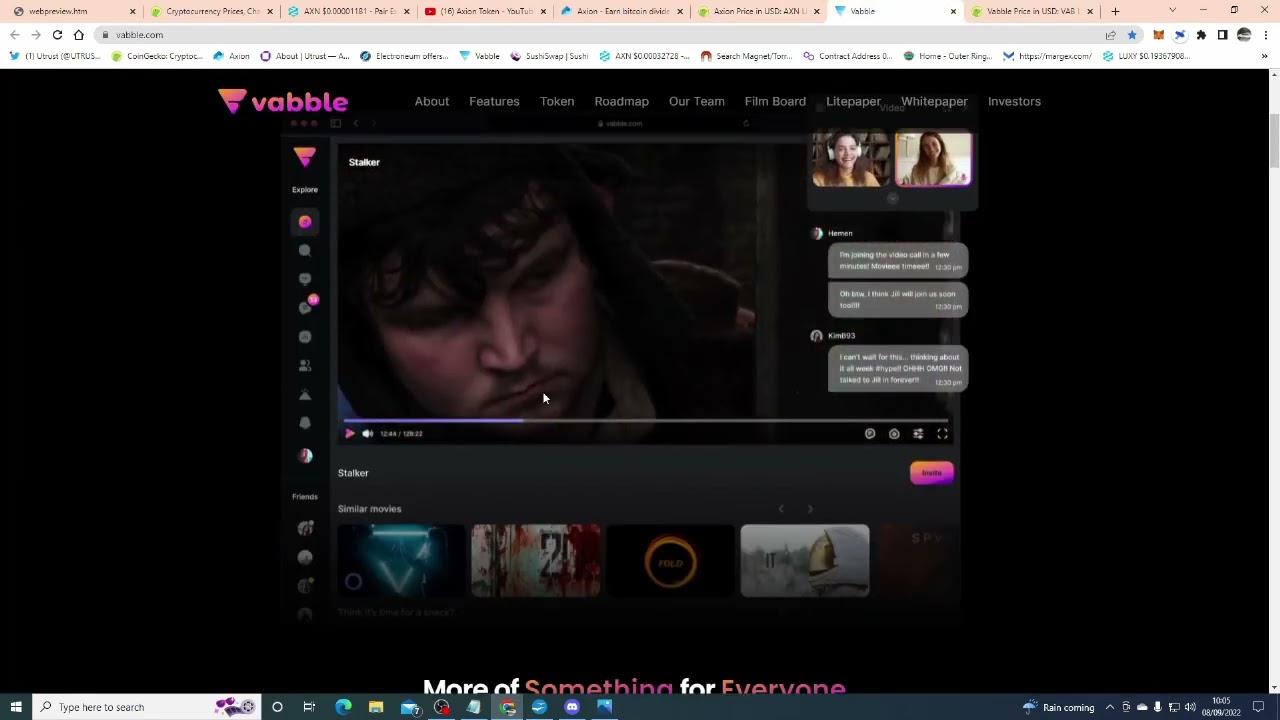Open Task View on the taskbar
The height and width of the screenshot is (720, 1280).
[x=309, y=707]
